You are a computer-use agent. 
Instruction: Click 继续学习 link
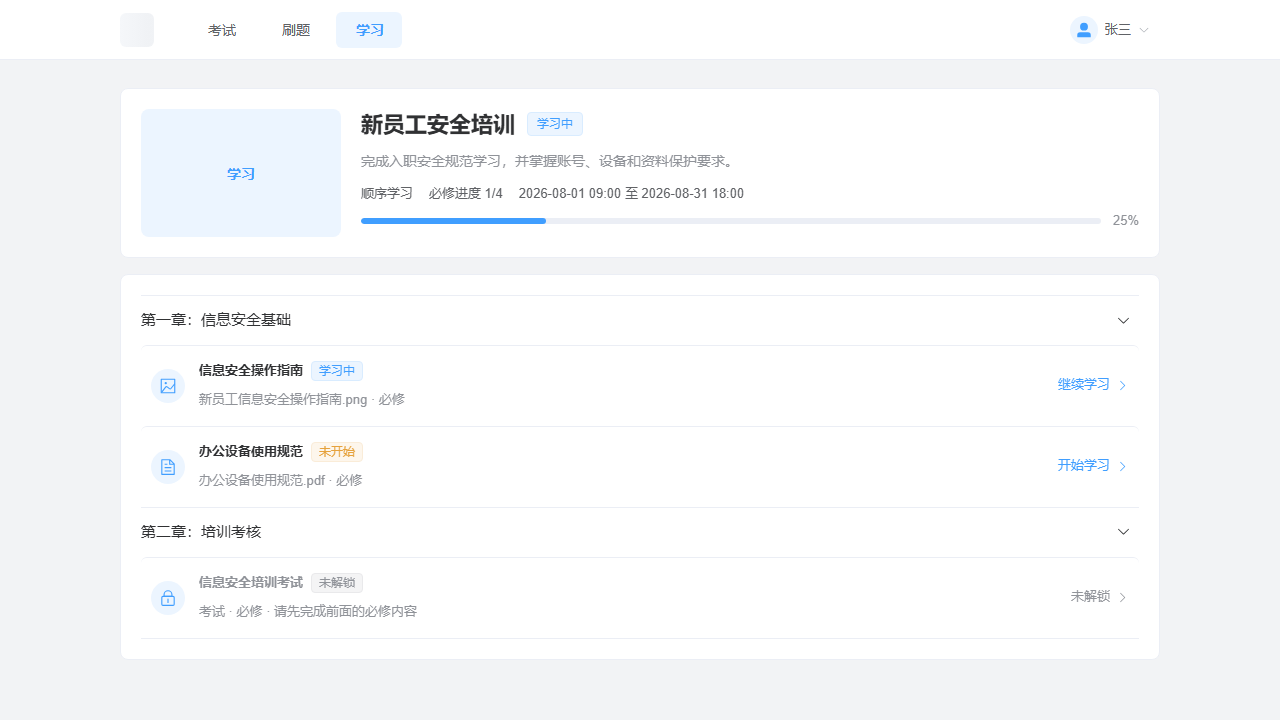point(1084,385)
